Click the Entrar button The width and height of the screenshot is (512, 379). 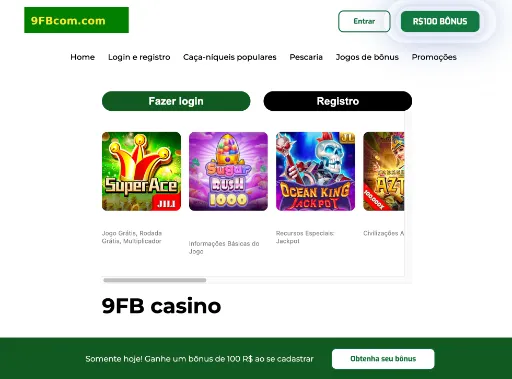(x=364, y=21)
